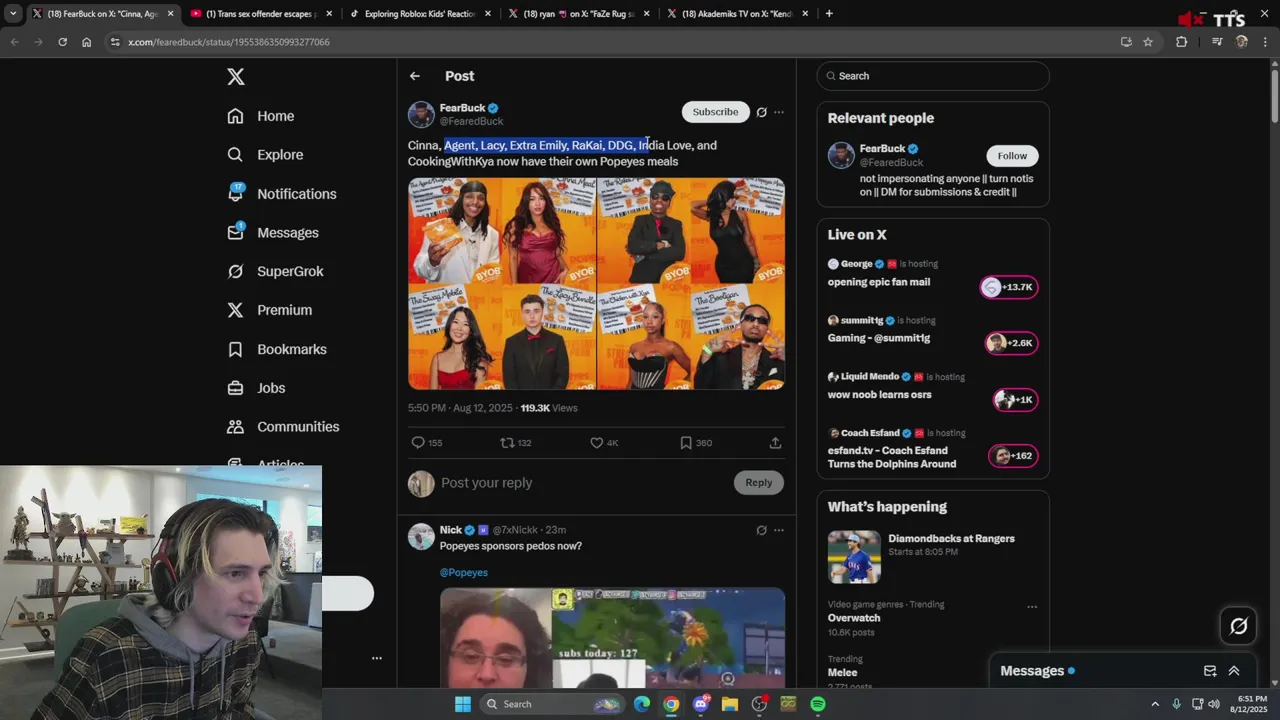Open Microsoft Edge from the taskbar

tap(642, 704)
